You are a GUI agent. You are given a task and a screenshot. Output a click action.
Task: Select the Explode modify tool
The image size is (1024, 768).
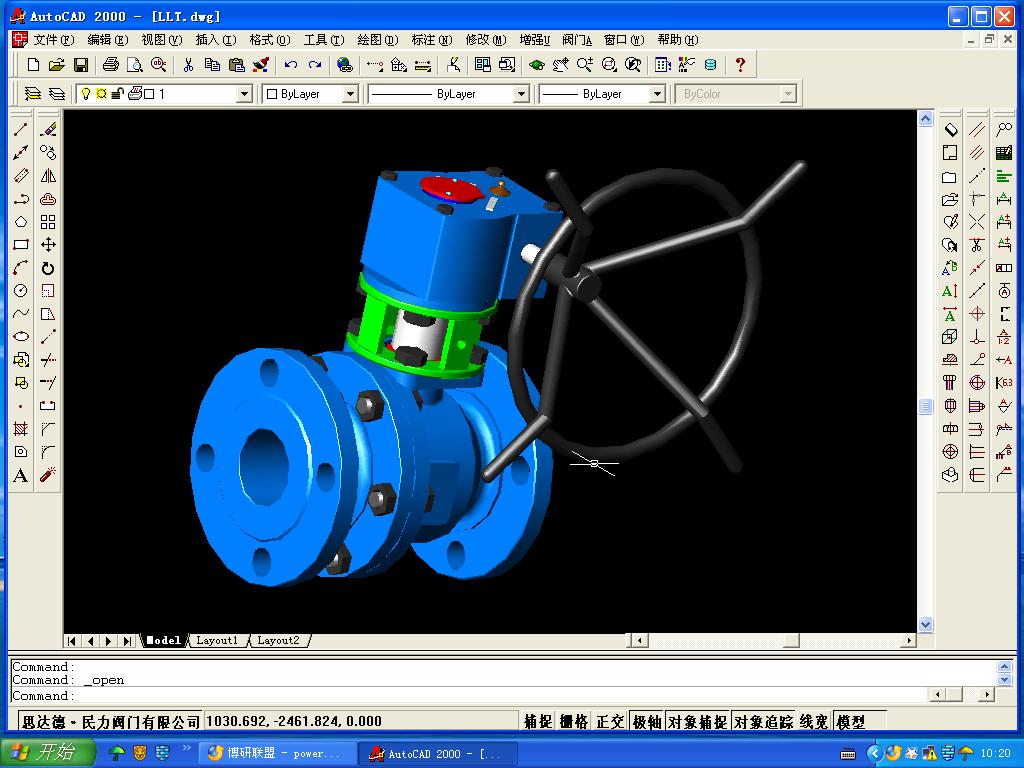pos(48,475)
